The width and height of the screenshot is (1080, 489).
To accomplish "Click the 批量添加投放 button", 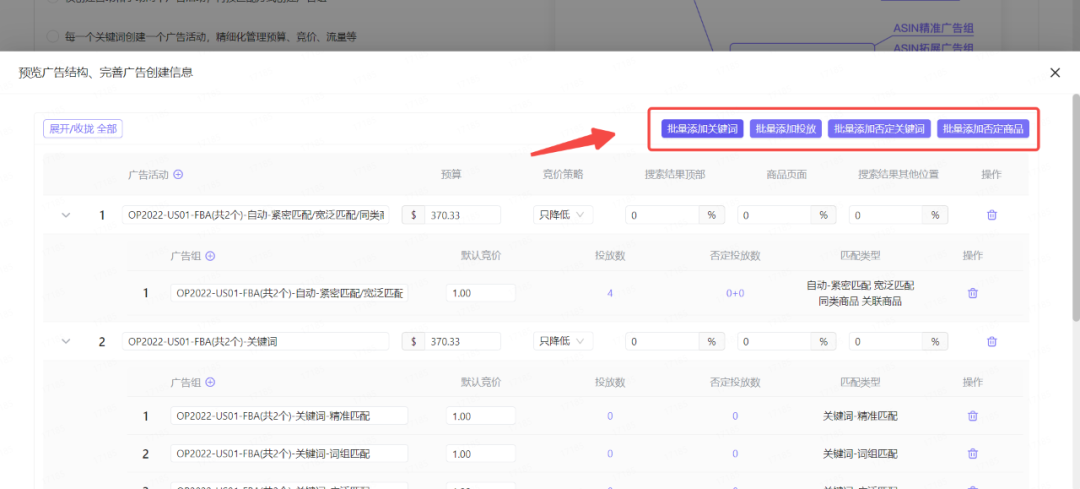I will coord(786,129).
